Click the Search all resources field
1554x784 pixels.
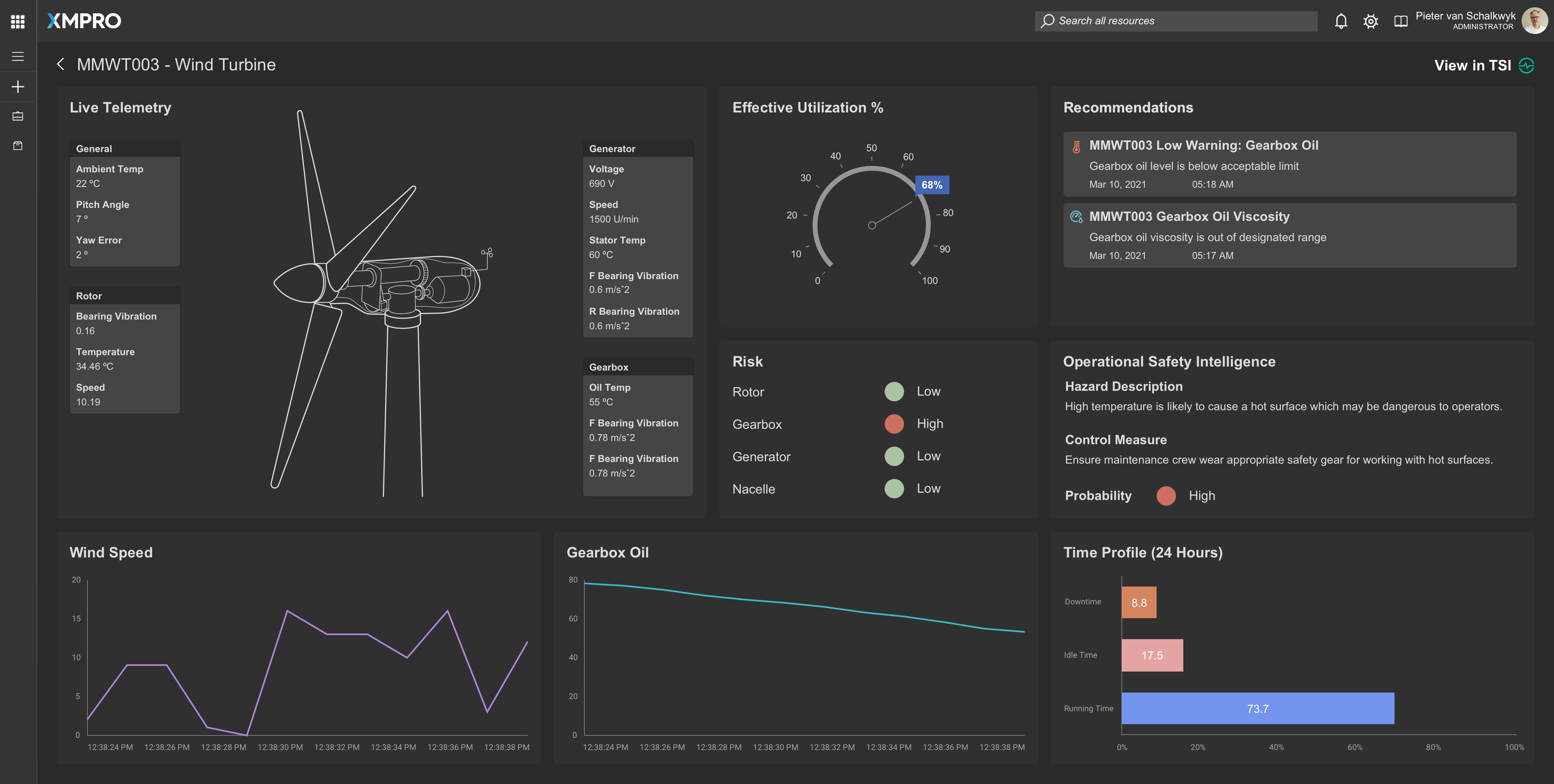coord(1176,21)
